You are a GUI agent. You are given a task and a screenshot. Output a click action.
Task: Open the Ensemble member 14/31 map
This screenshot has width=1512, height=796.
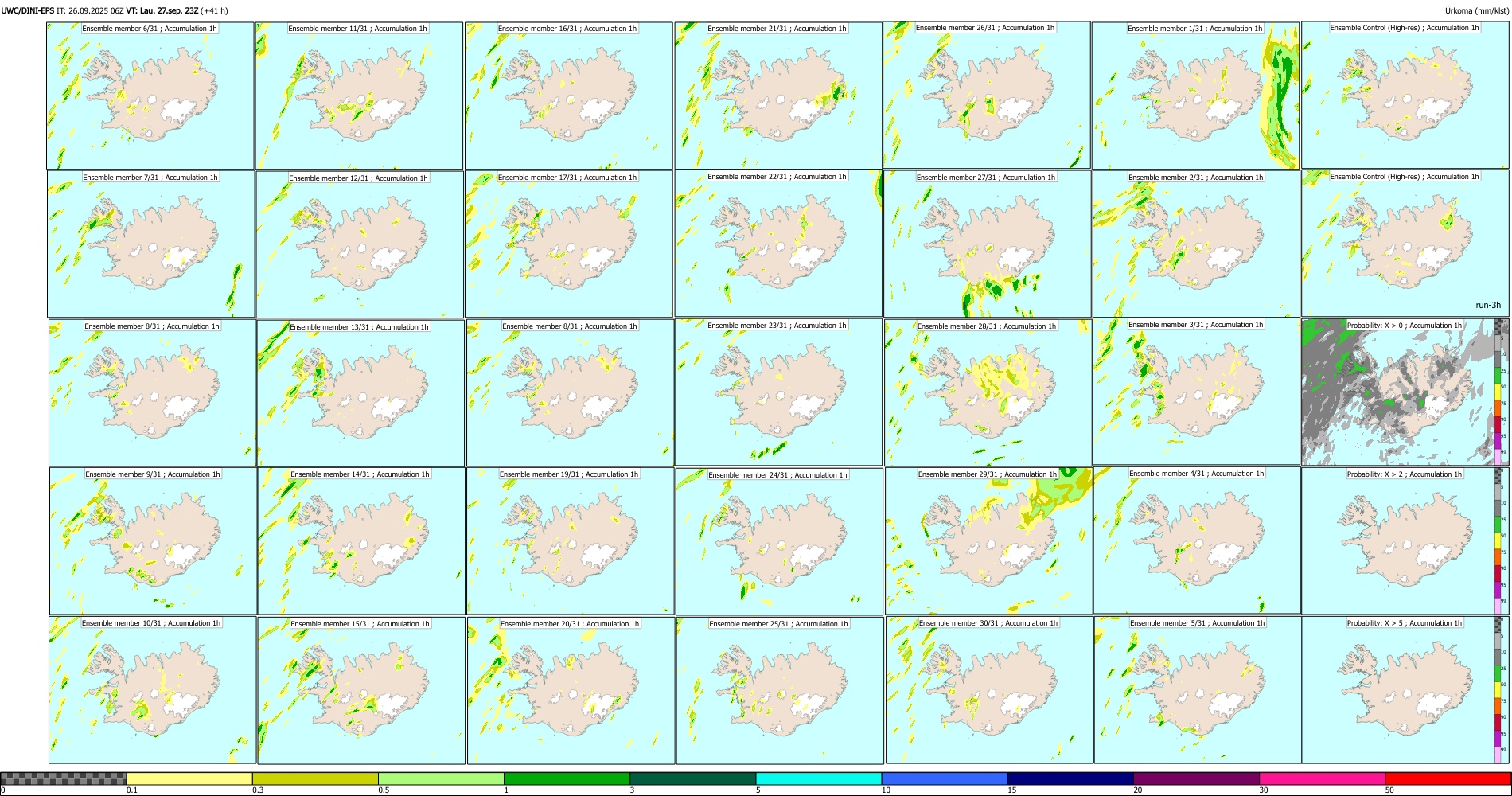click(361, 541)
